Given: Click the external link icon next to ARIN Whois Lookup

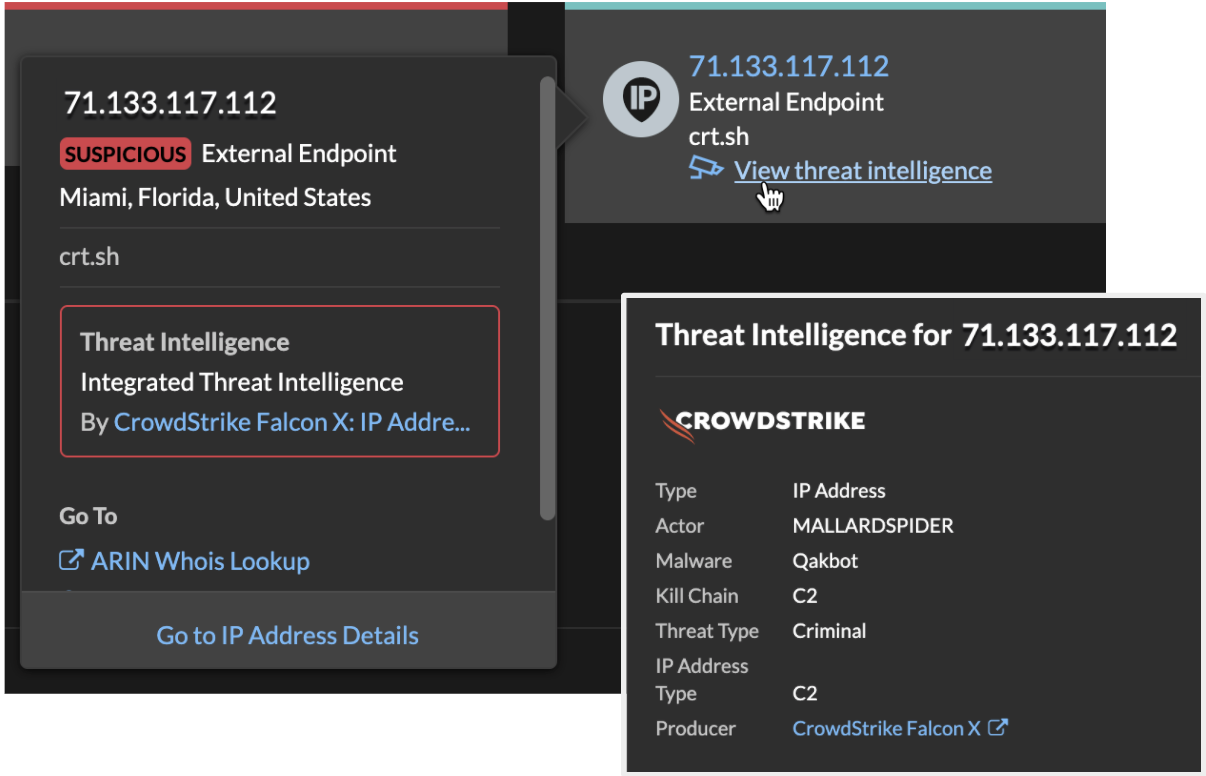Looking at the screenshot, I should coord(71,561).
